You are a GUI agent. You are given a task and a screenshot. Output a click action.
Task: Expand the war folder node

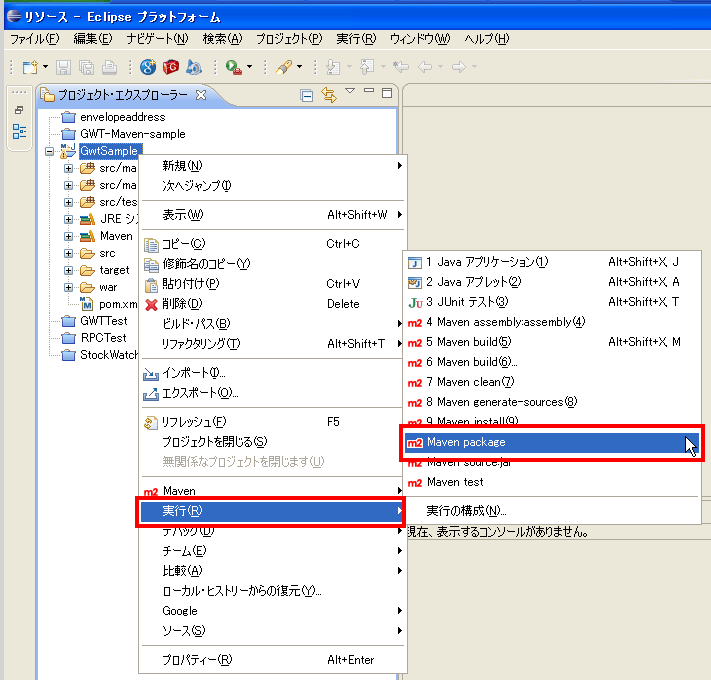(x=68, y=287)
